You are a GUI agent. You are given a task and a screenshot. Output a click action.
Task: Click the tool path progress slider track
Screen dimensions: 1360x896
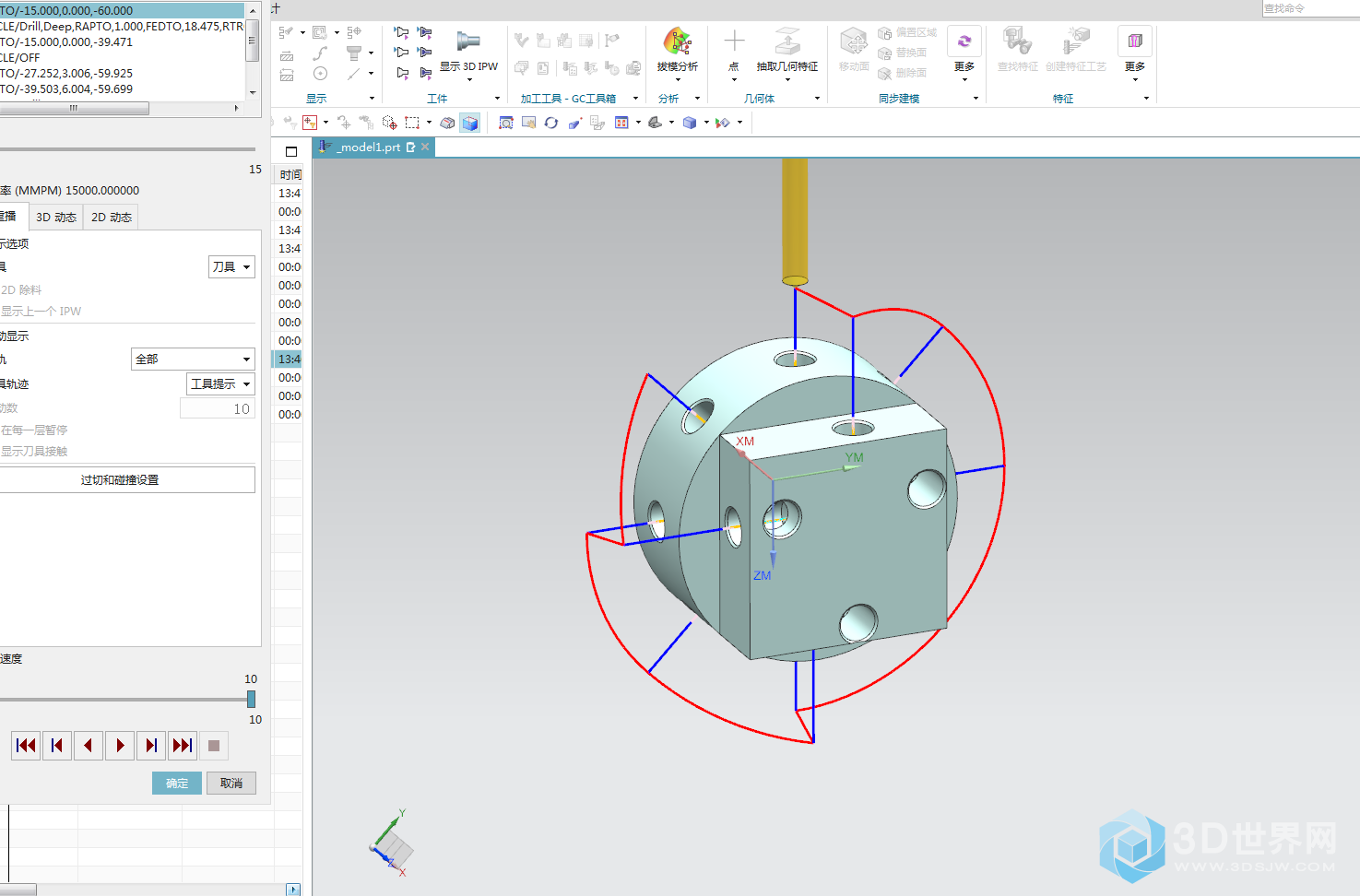pos(127,149)
